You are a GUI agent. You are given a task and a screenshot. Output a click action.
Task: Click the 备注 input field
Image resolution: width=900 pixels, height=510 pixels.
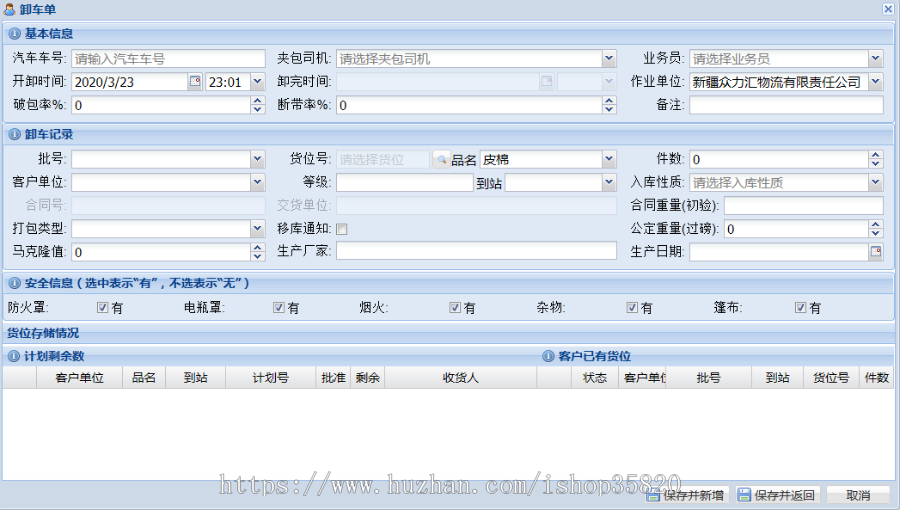(x=786, y=104)
